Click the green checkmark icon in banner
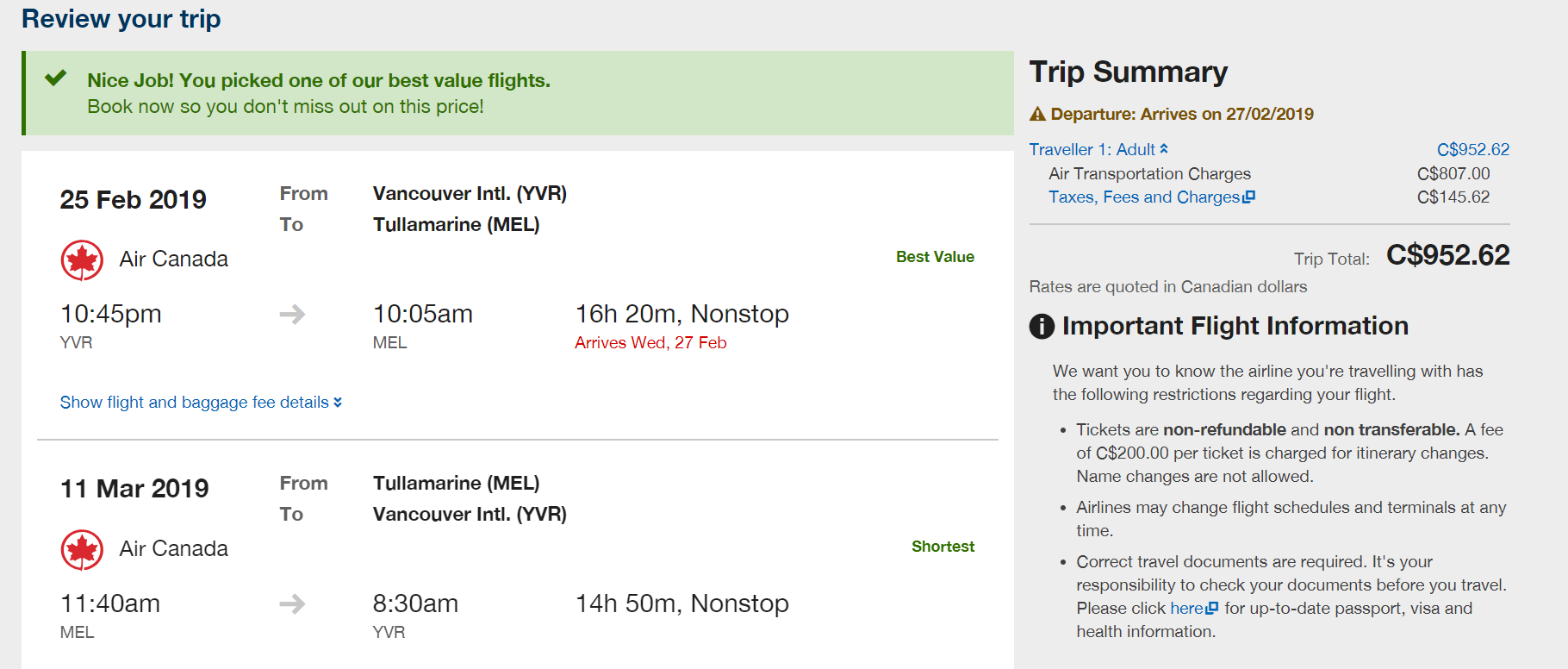This screenshot has height=669, width=1568. [x=56, y=78]
